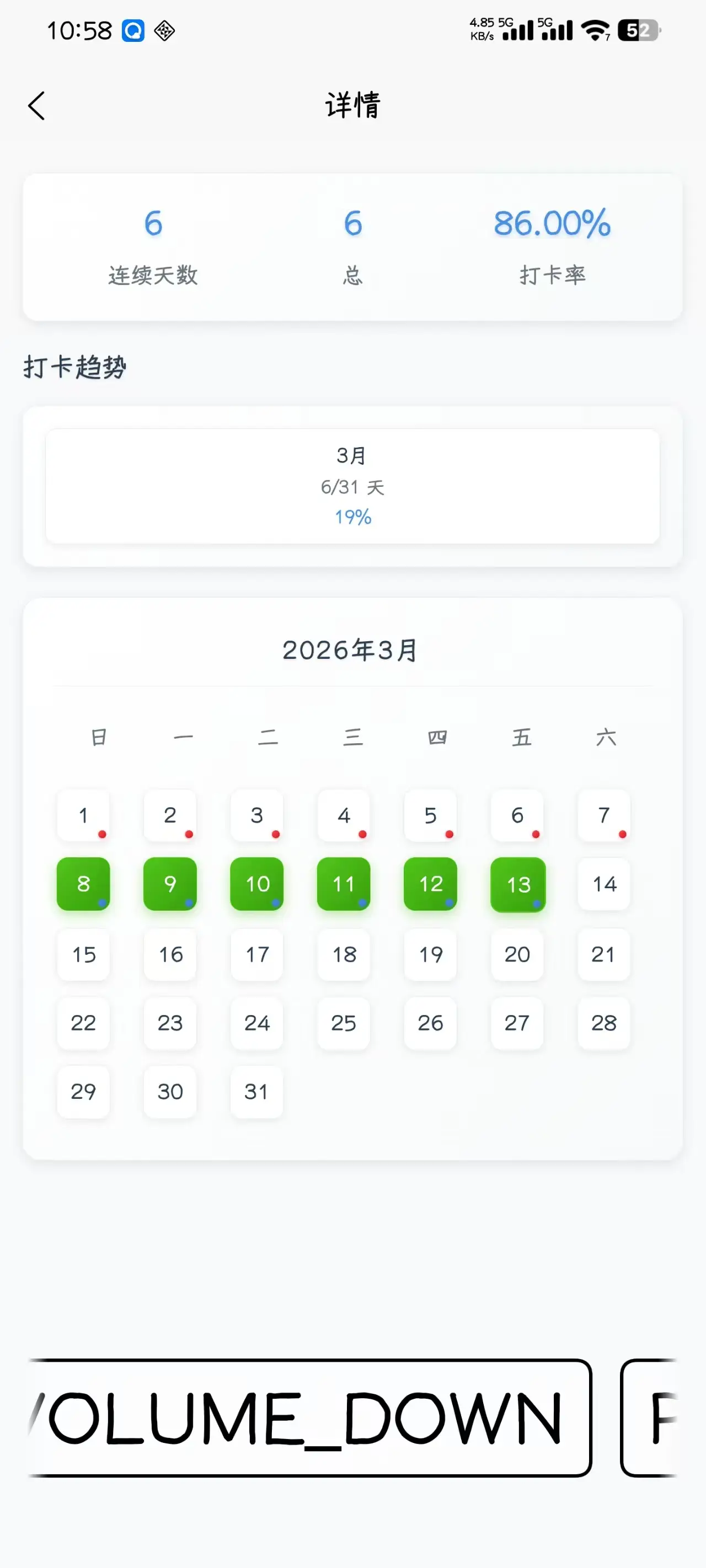Select missed day March 1
The image size is (706, 1568).
pyautogui.click(x=83, y=815)
